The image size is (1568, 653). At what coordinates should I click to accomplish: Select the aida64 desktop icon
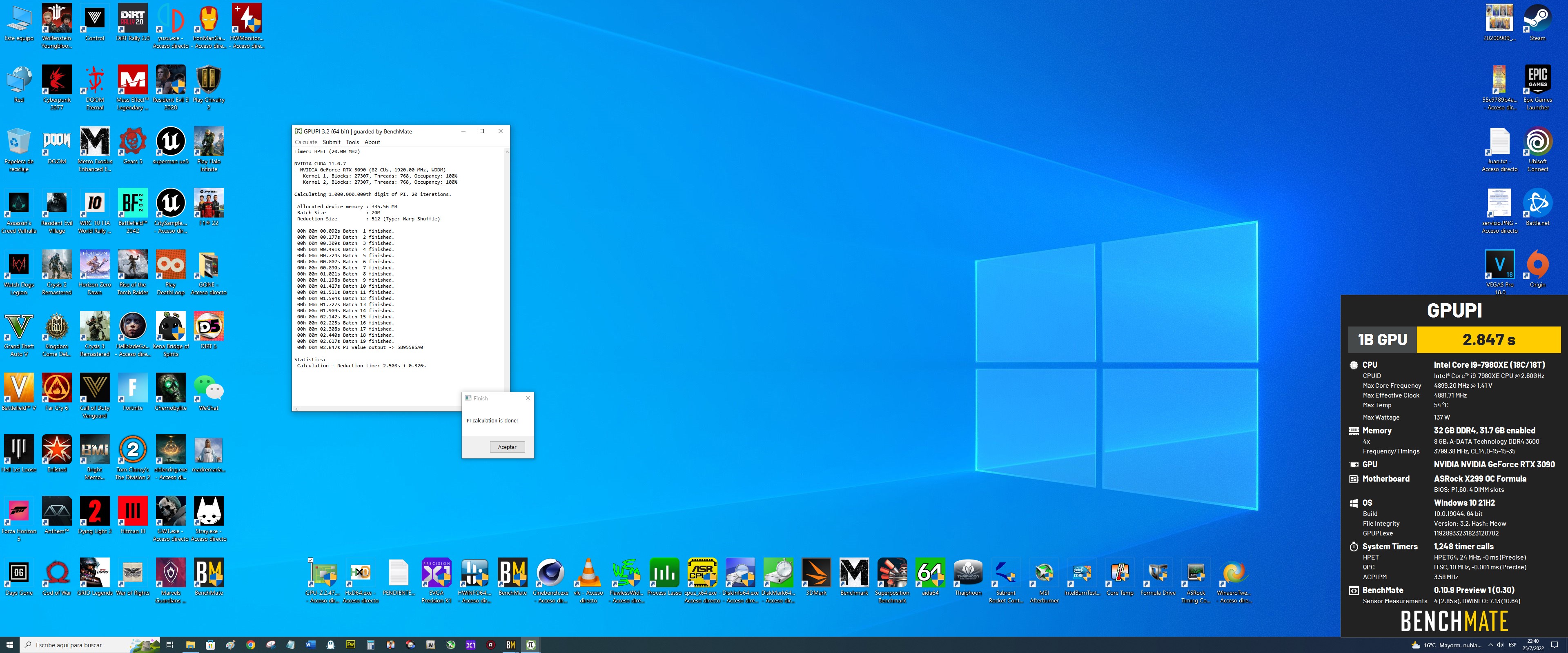point(929,577)
